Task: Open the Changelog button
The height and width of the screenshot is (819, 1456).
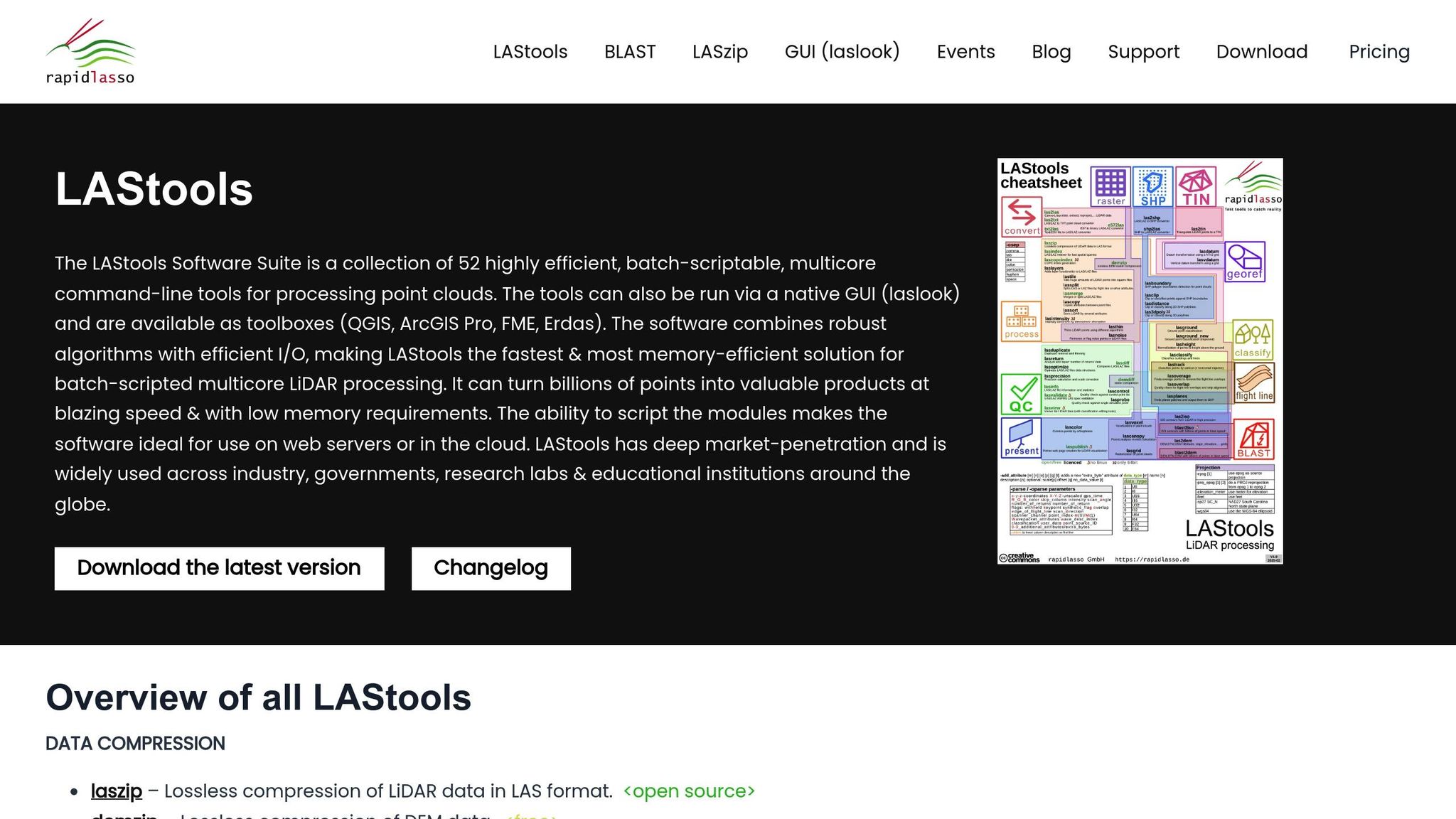Action: pos(491,568)
